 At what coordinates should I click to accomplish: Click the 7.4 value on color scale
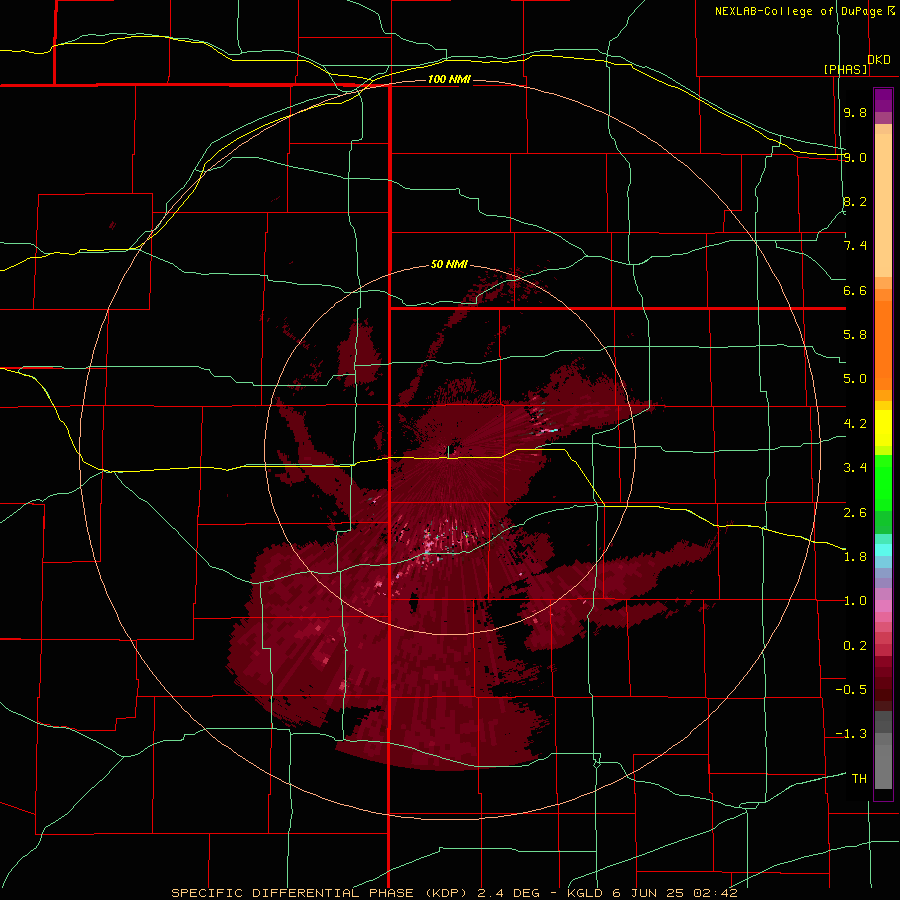[x=855, y=246]
